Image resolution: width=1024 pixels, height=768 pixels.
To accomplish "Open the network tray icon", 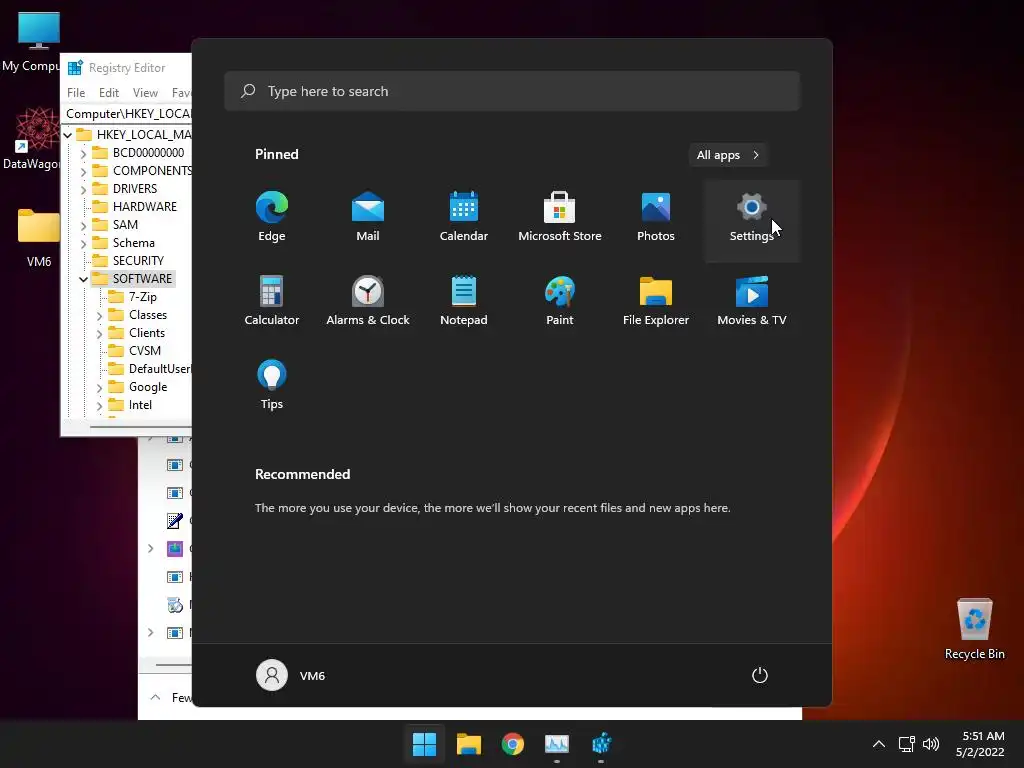I will 906,744.
